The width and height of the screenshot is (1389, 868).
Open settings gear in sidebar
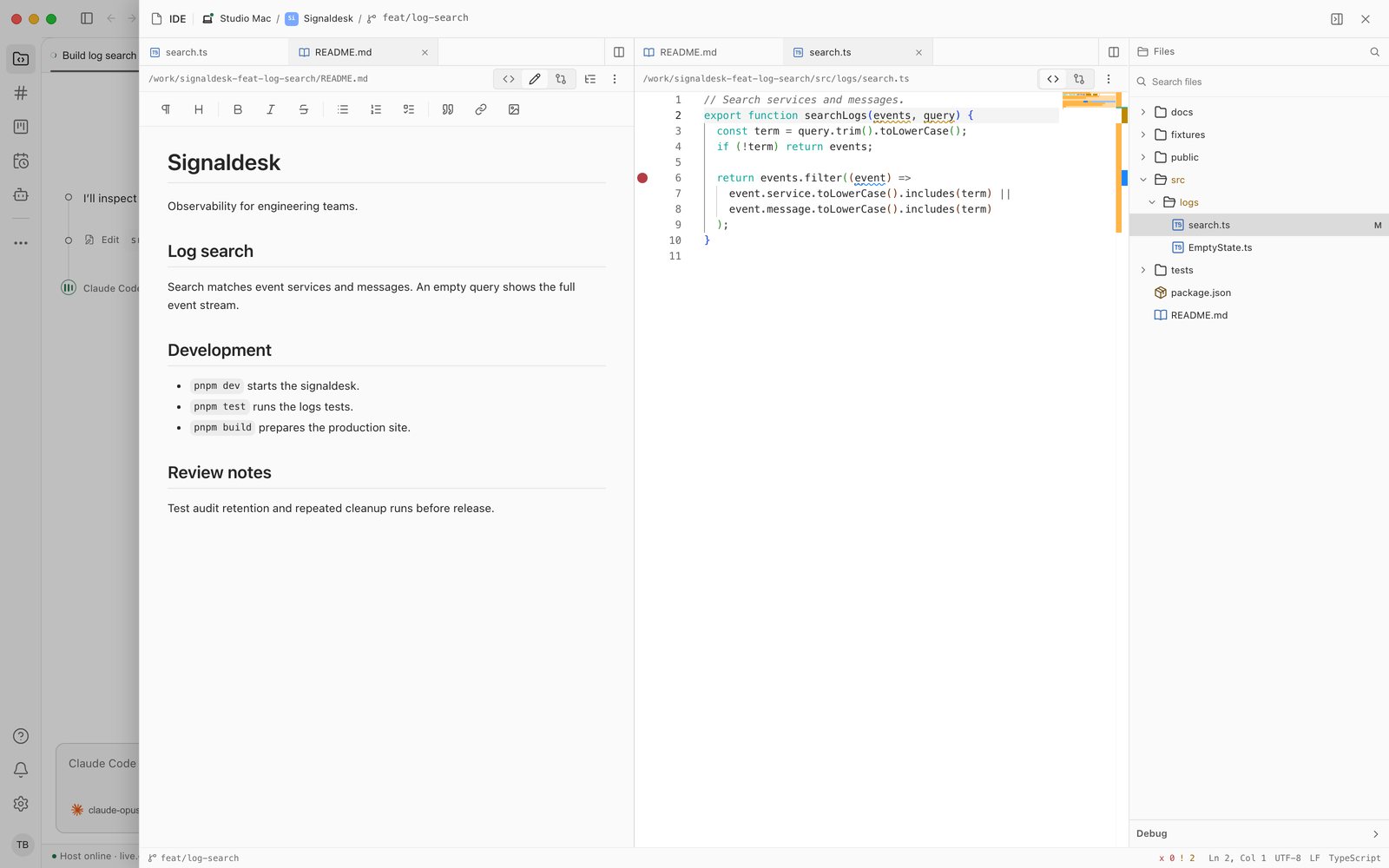(21, 804)
